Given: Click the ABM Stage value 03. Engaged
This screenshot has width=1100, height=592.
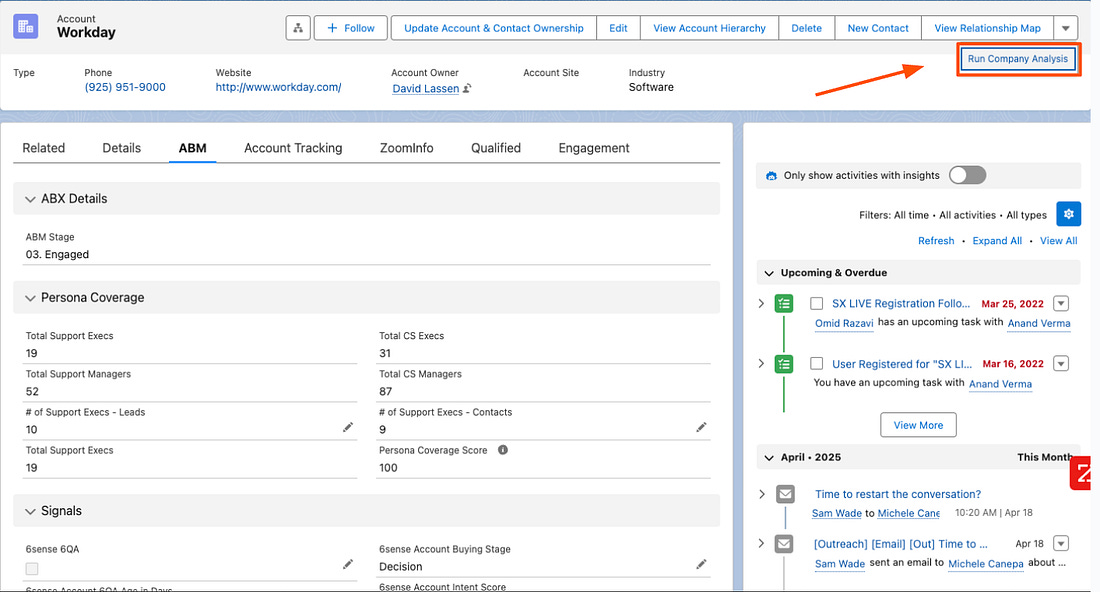Looking at the screenshot, I should point(58,255).
